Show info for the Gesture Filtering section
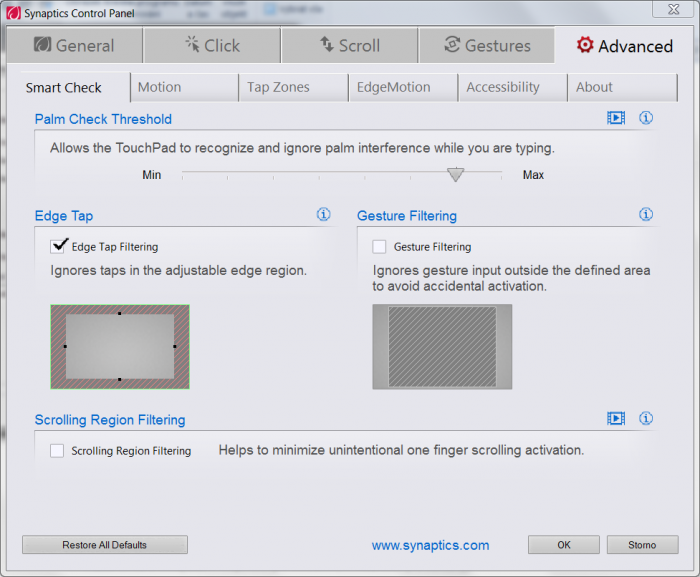The width and height of the screenshot is (700, 577). pyautogui.click(x=646, y=215)
